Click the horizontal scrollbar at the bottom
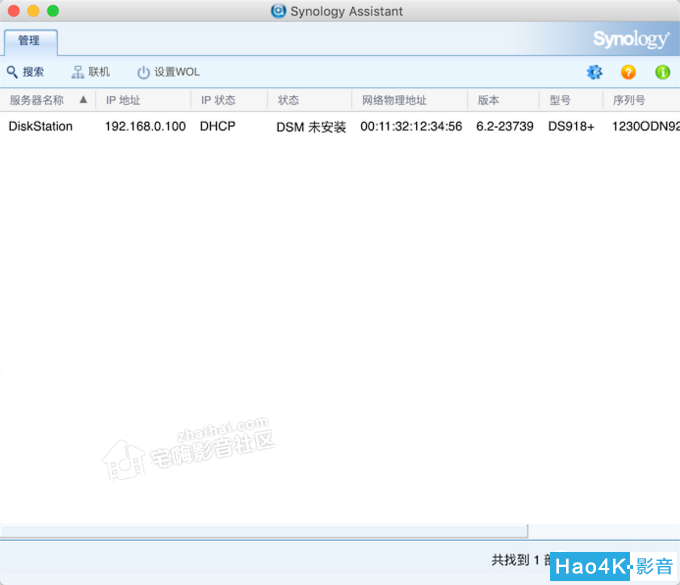 click(x=264, y=531)
